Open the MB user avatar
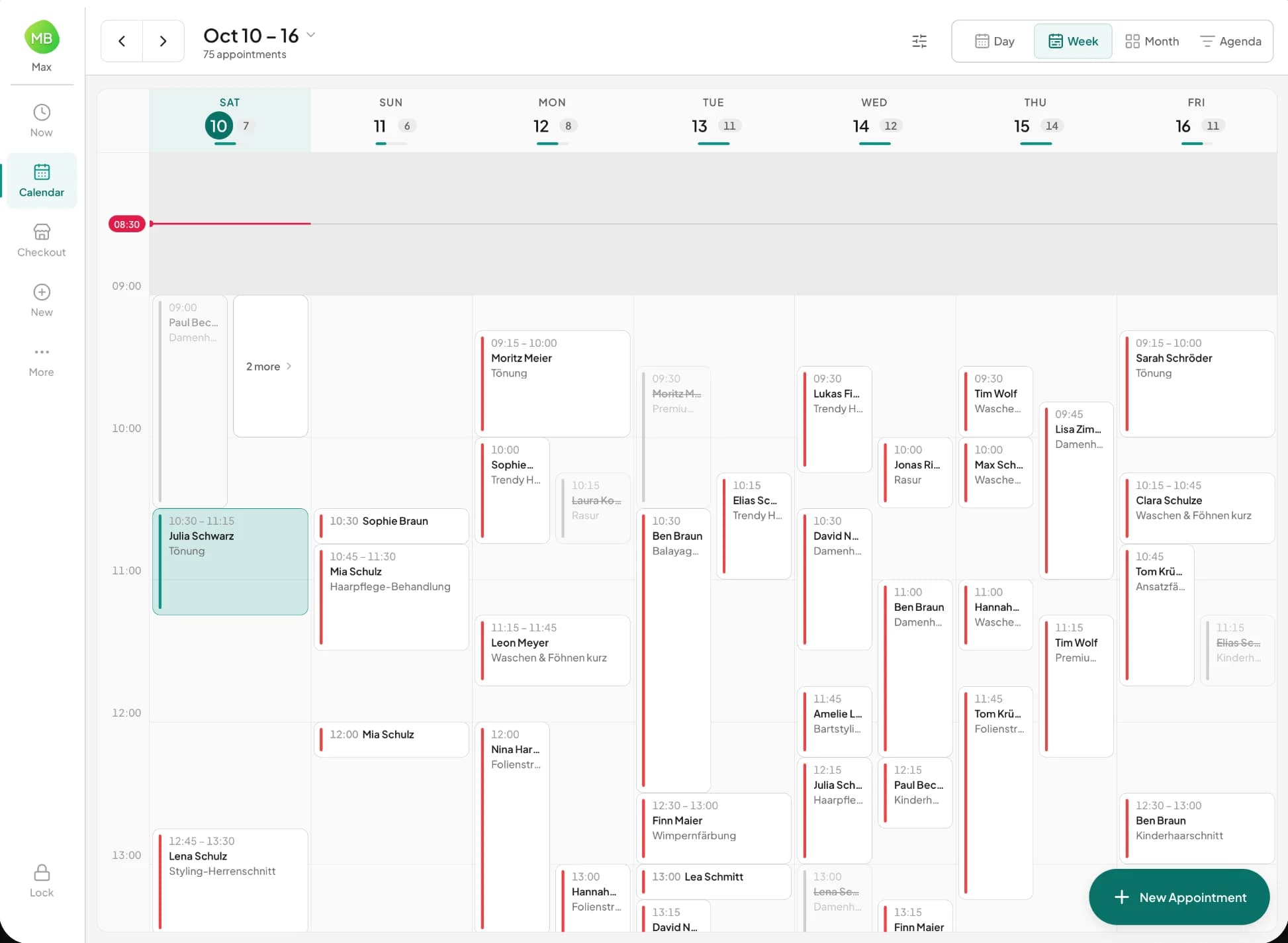1288x943 pixels. click(42, 38)
